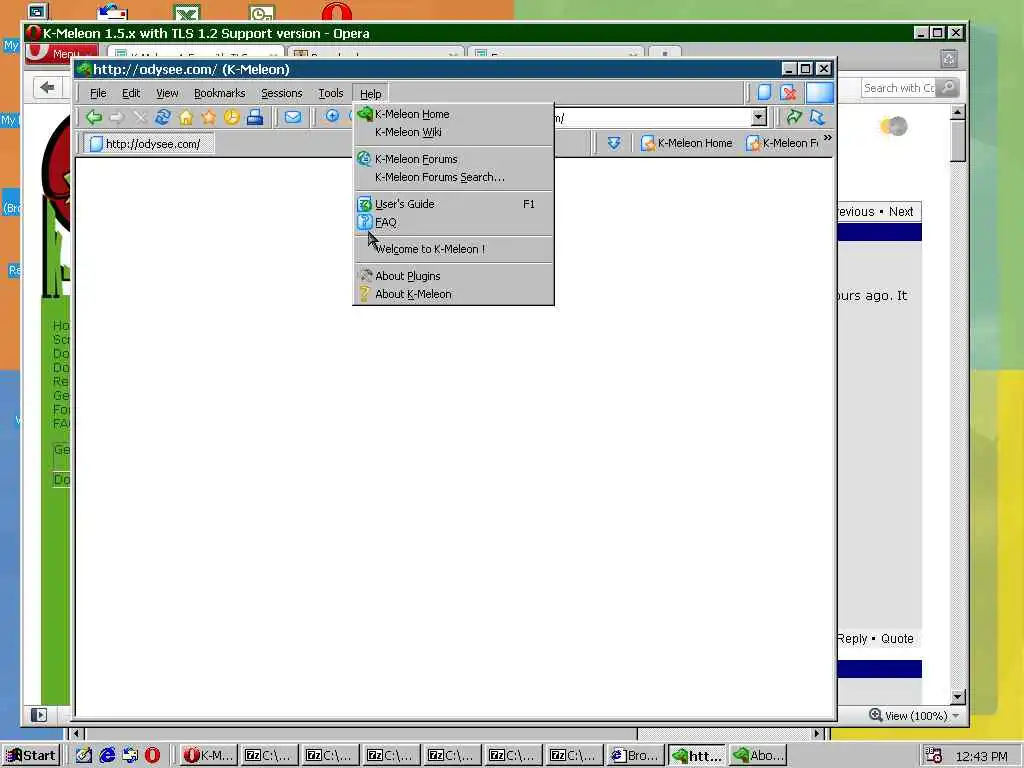Select Welcome to K-Meleon ! entry

pyautogui.click(x=454, y=249)
